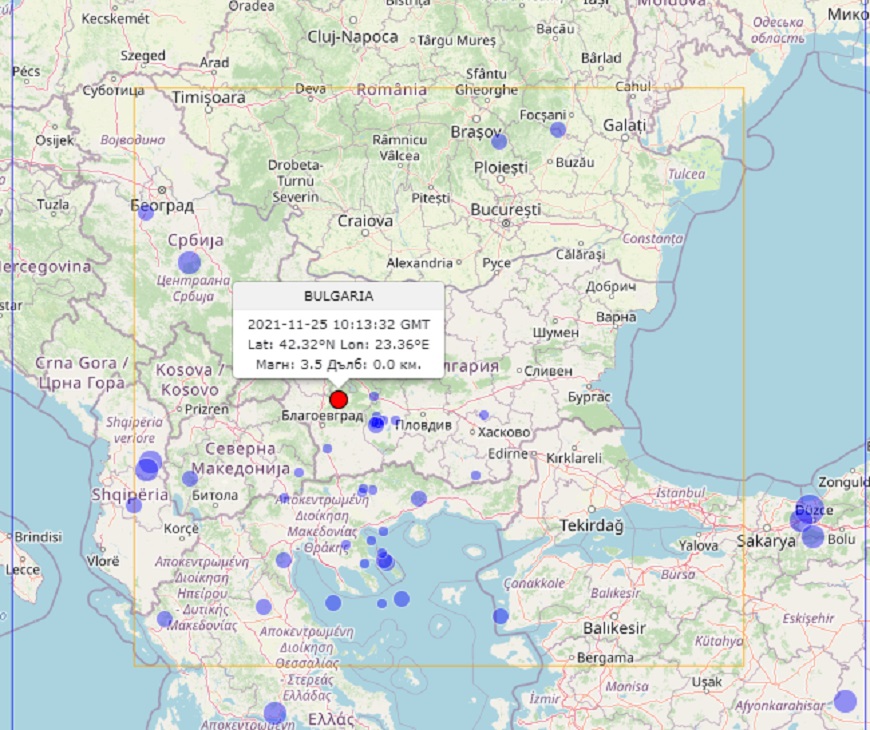Click the BULGARIA popup header
Image resolution: width=870 pixels, height=730 pixels.
click(x=338, y=296)
